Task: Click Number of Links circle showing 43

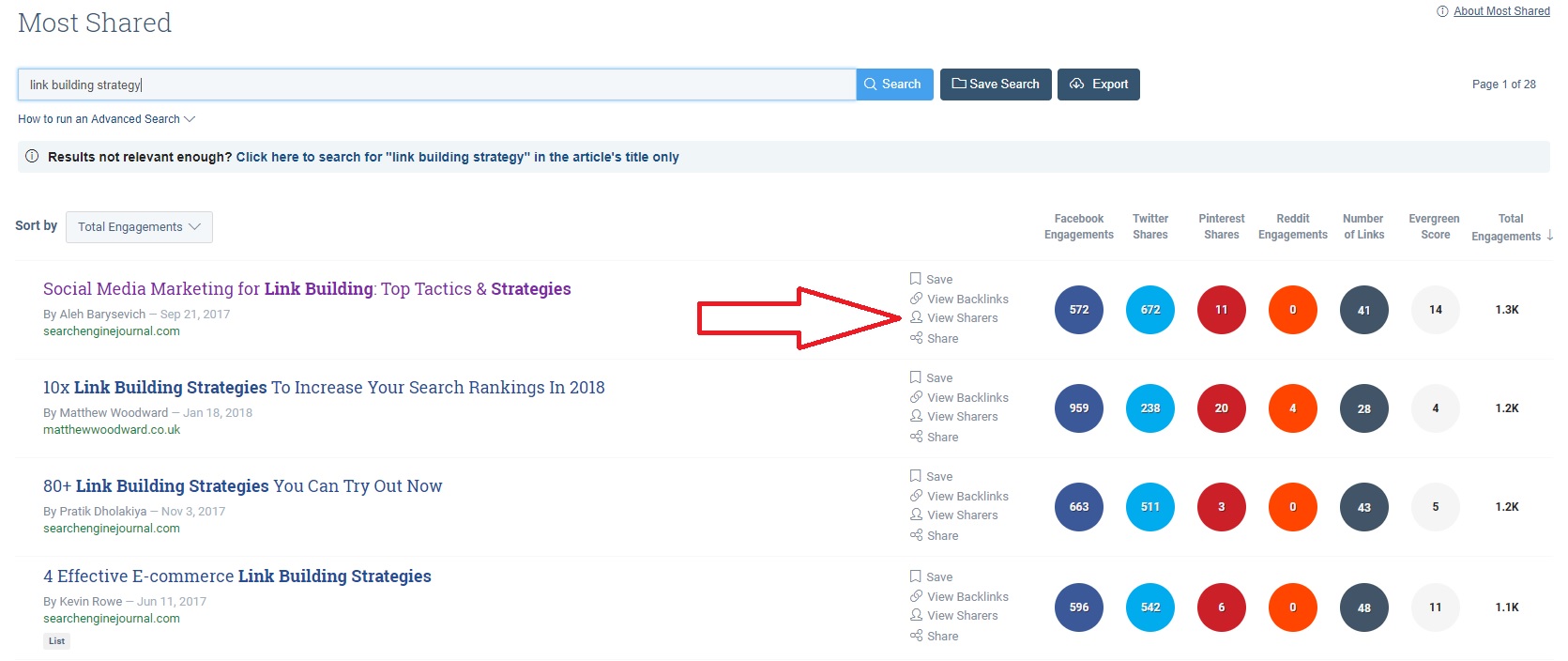Action: (x=1364, y=507)
